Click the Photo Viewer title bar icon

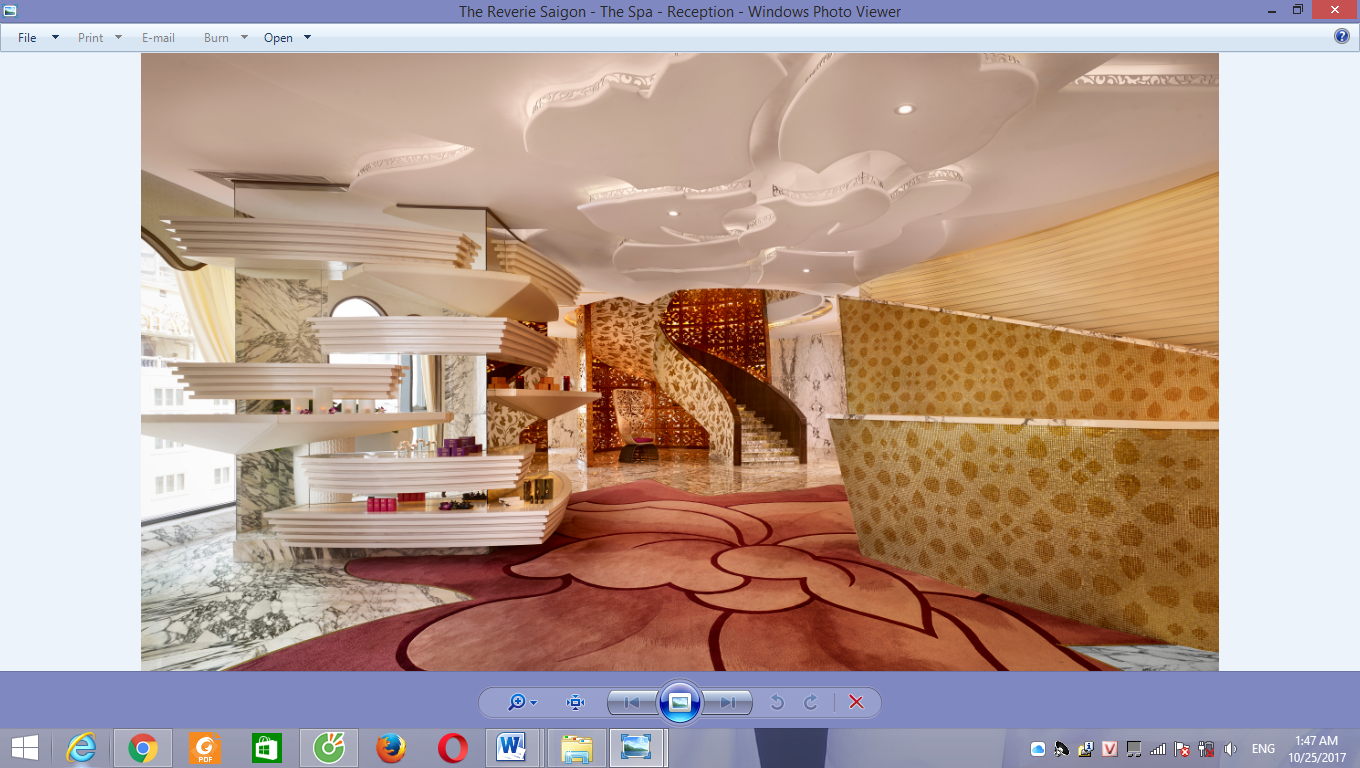[x=11, y=11]
